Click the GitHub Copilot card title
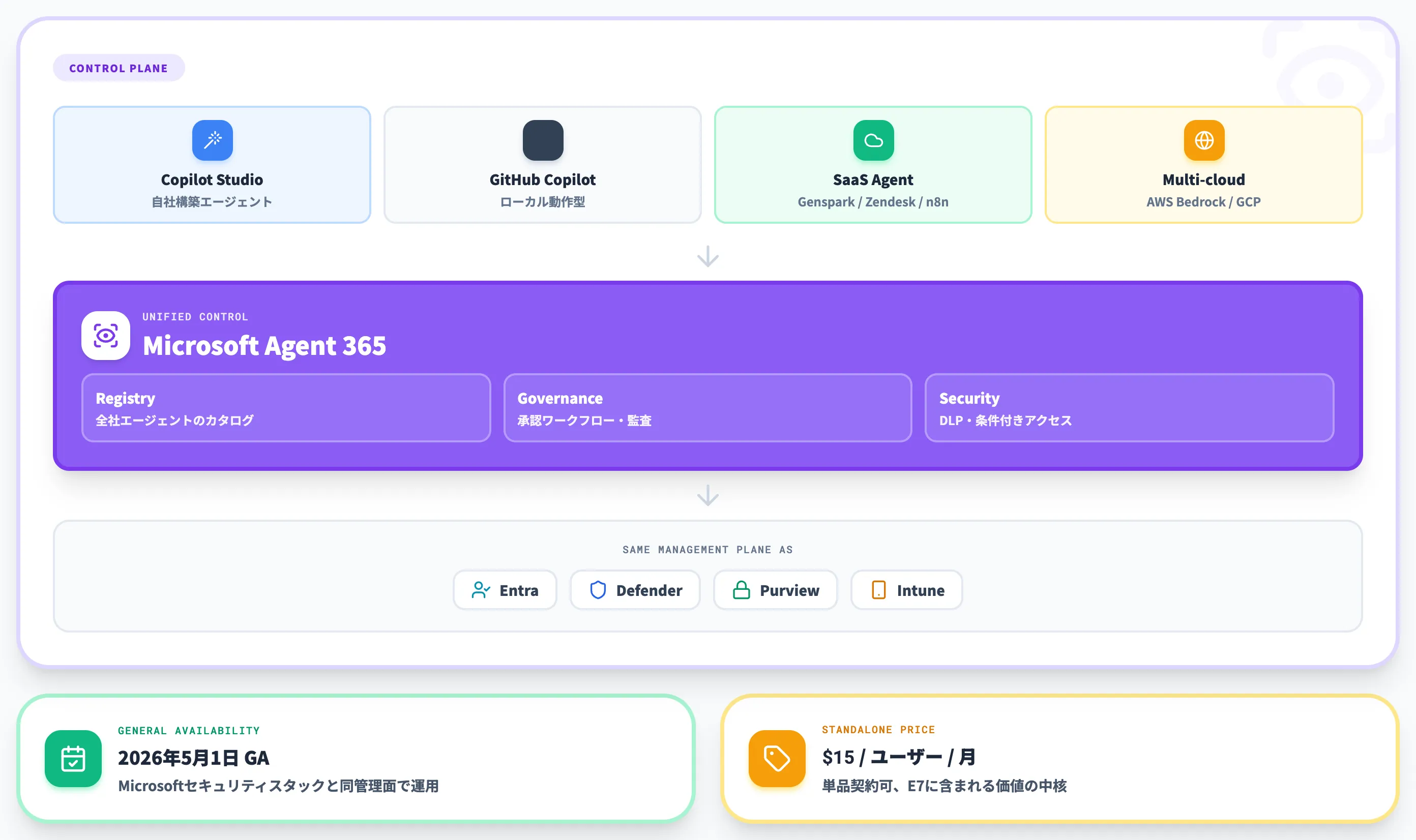 [543, 180]
